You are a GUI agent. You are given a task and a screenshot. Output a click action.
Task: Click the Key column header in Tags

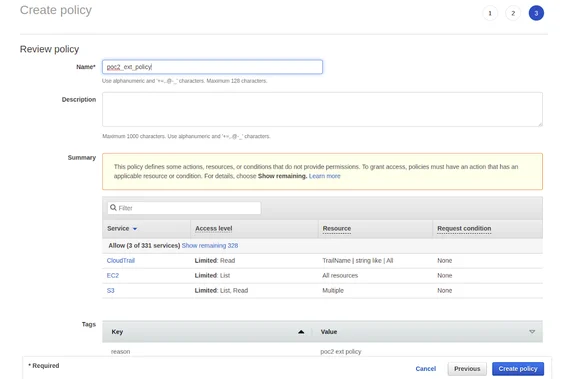(117, 332)
